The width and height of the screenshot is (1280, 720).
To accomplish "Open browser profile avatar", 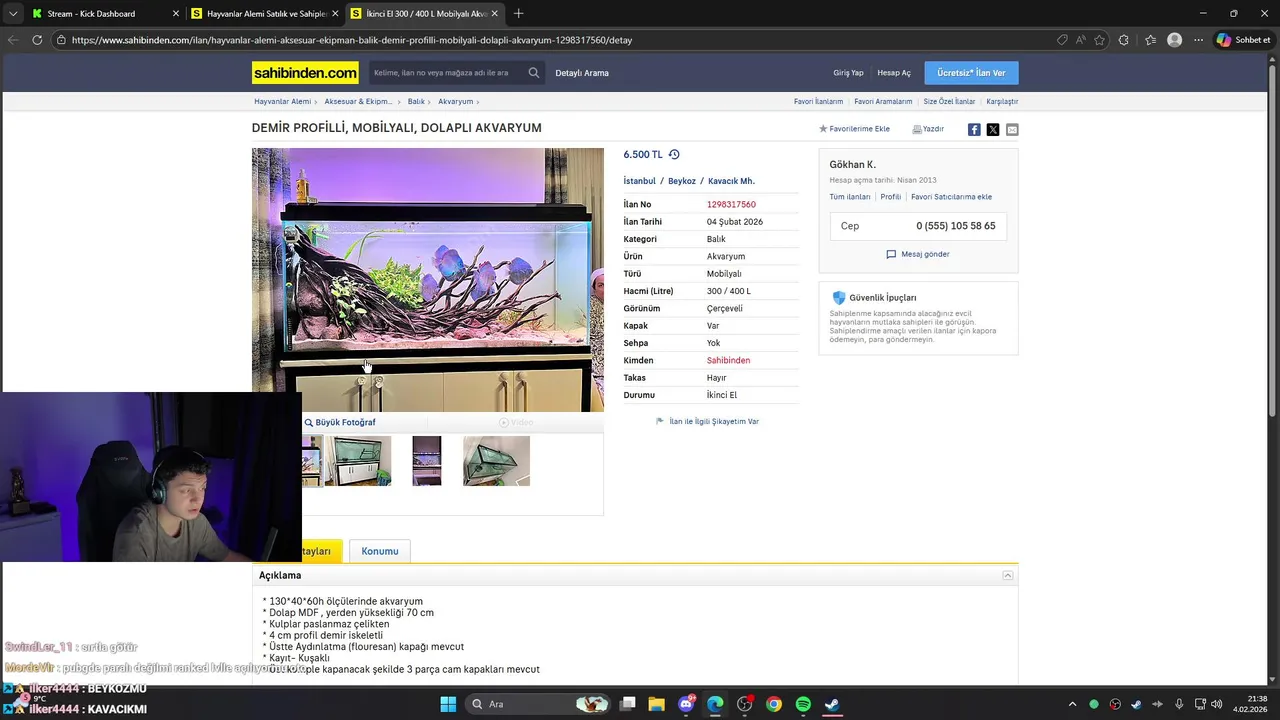I will pyautogui.click(x=1175, y=40).
